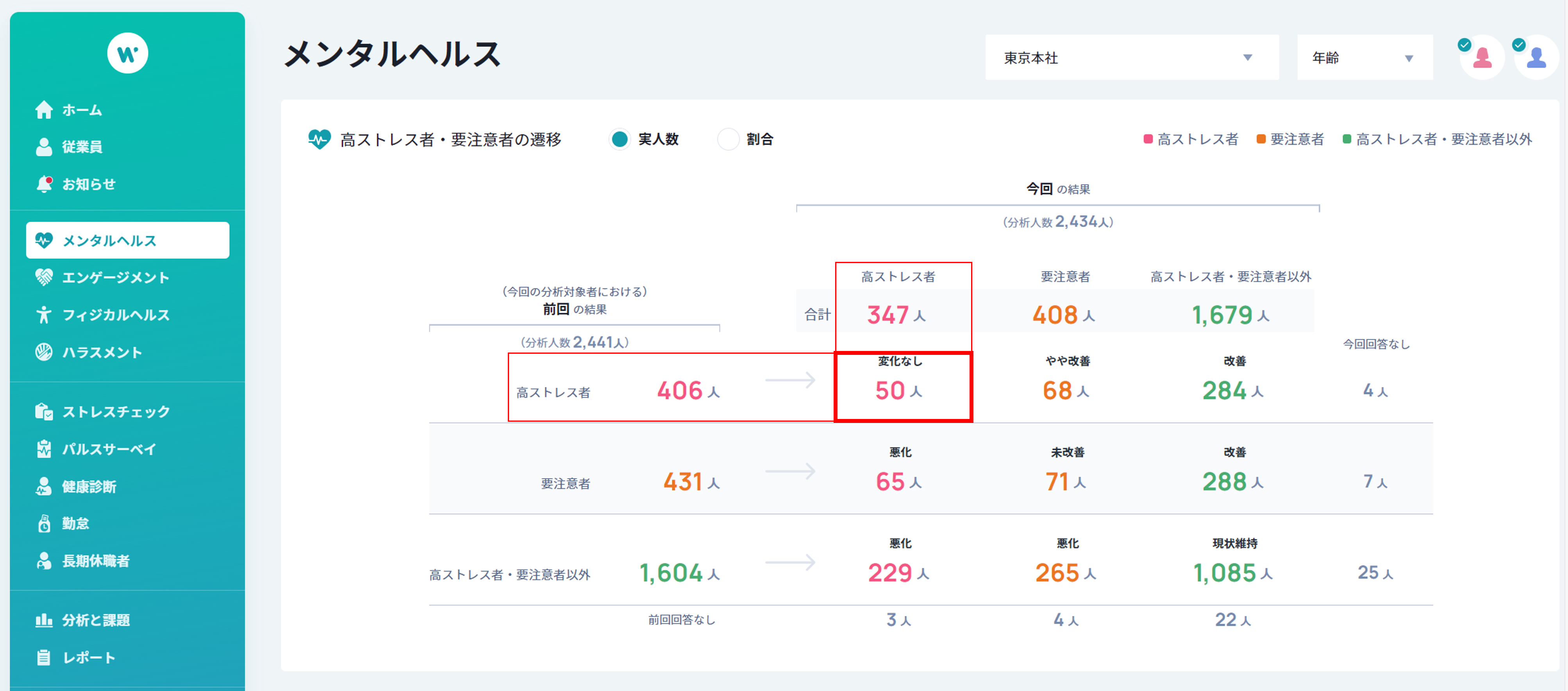Open ホーム in the sidebar
The image size is (1568, 691).
click(x=127, y=110)
